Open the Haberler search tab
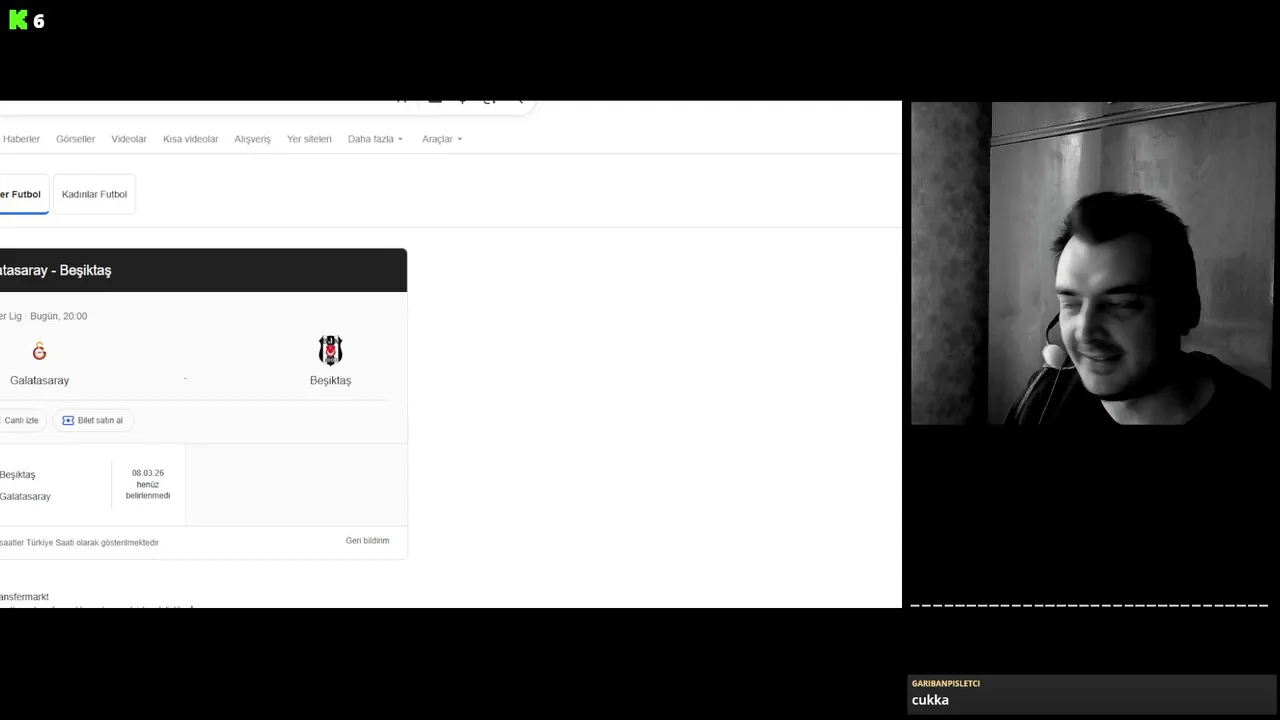This screenshot has width=1280, height=720. [21, 139]
